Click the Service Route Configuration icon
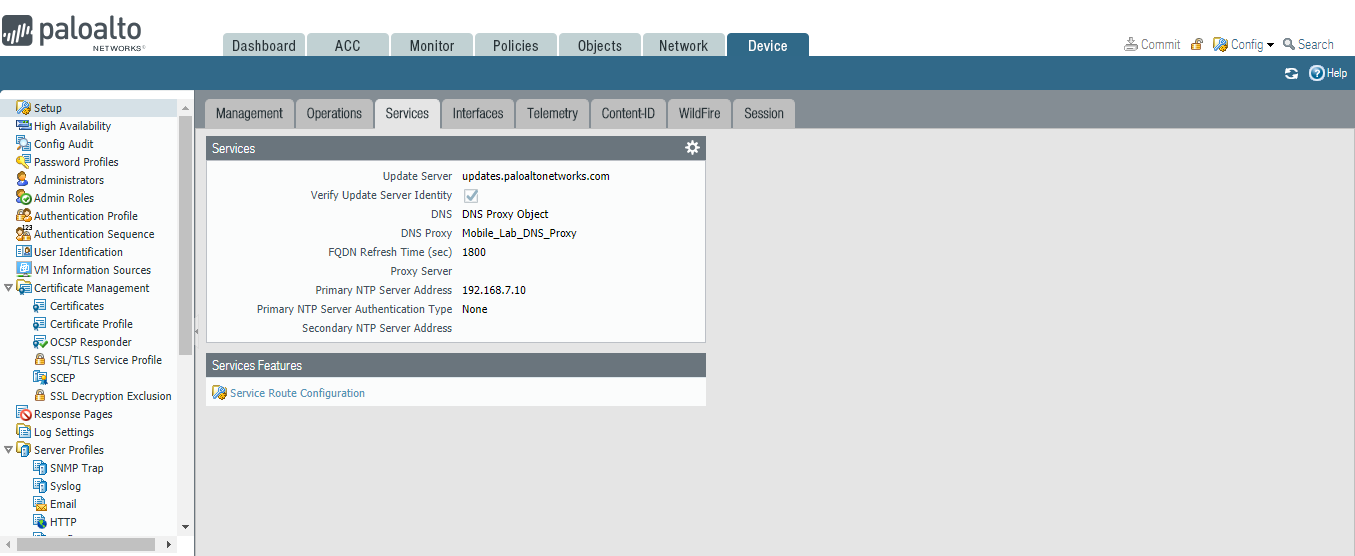This screenshot has width=1355, height=556. pyautogui.click(x=219, y=393)
